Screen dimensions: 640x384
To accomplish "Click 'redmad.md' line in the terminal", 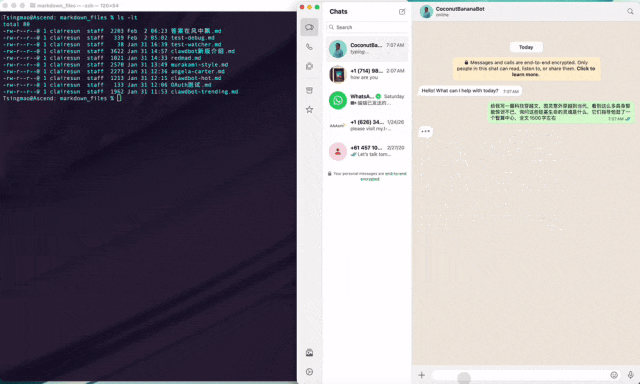I will click(x=102, y=58).
